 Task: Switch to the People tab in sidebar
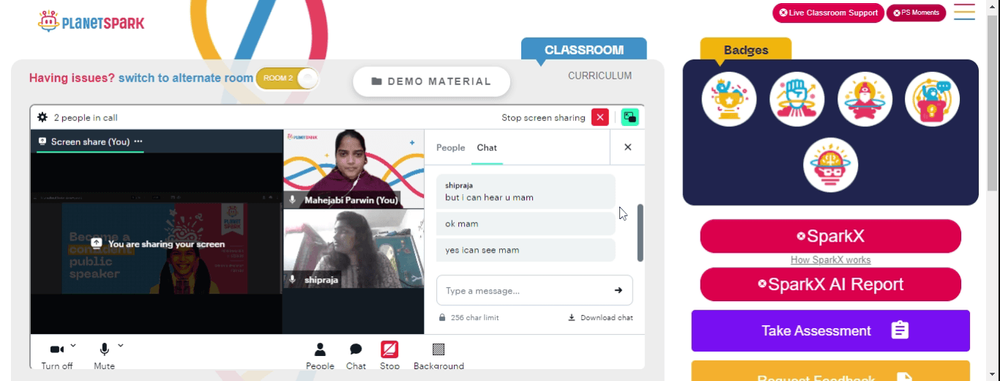tap(450, 147)
